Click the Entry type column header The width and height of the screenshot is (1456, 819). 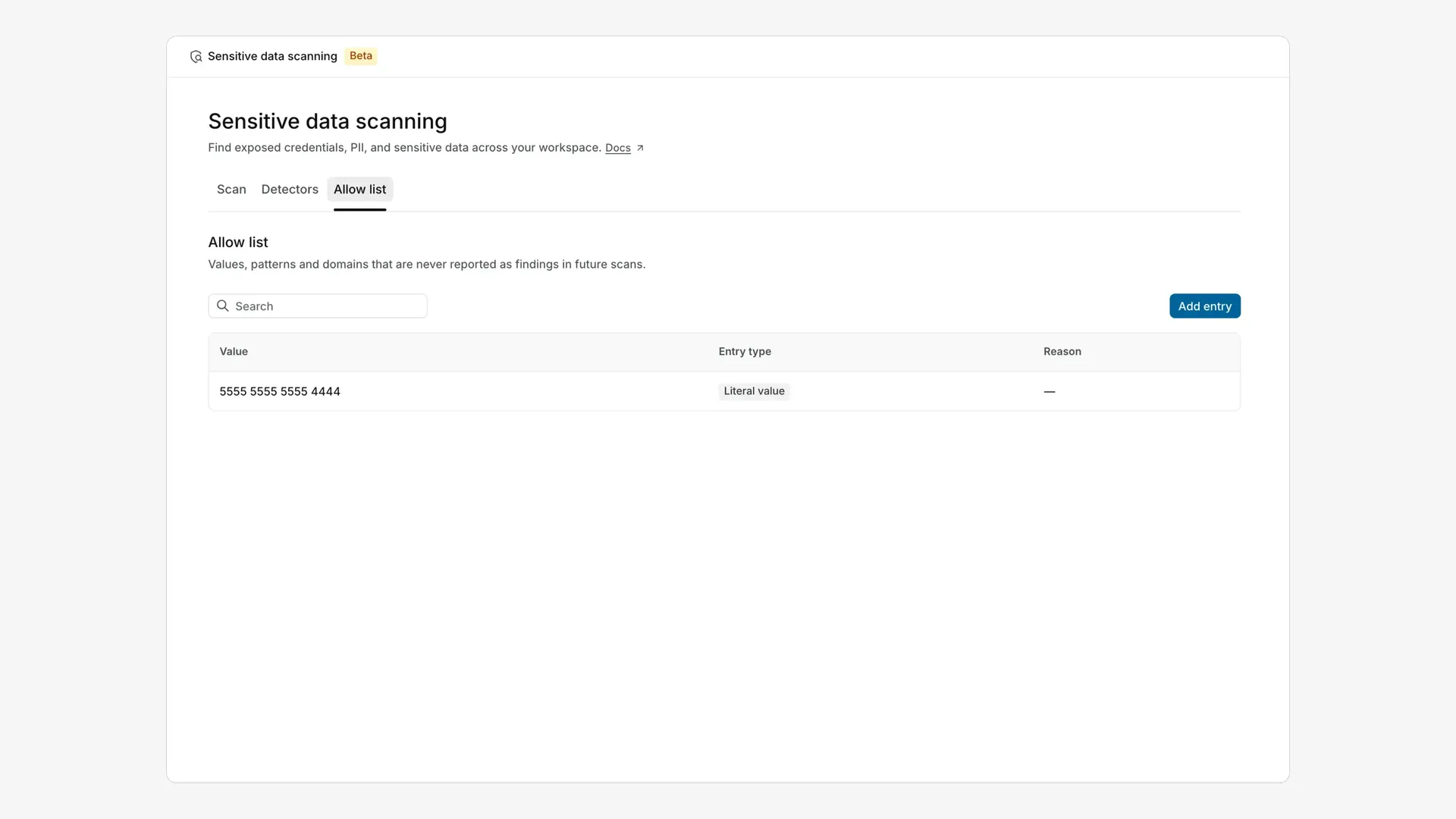(745, 351)
